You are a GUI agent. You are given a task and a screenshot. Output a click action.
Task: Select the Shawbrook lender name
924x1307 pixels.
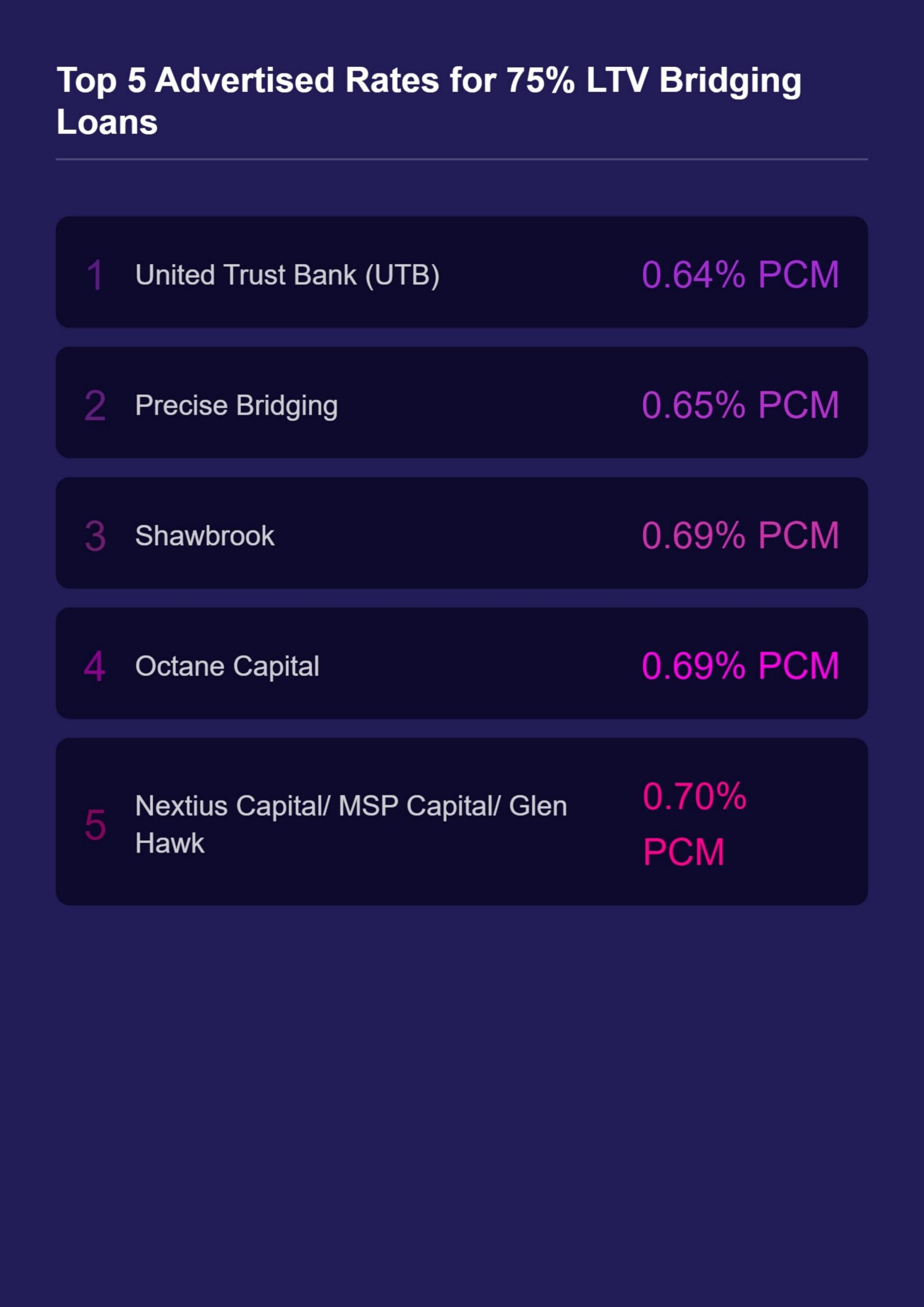click(205, 536)
